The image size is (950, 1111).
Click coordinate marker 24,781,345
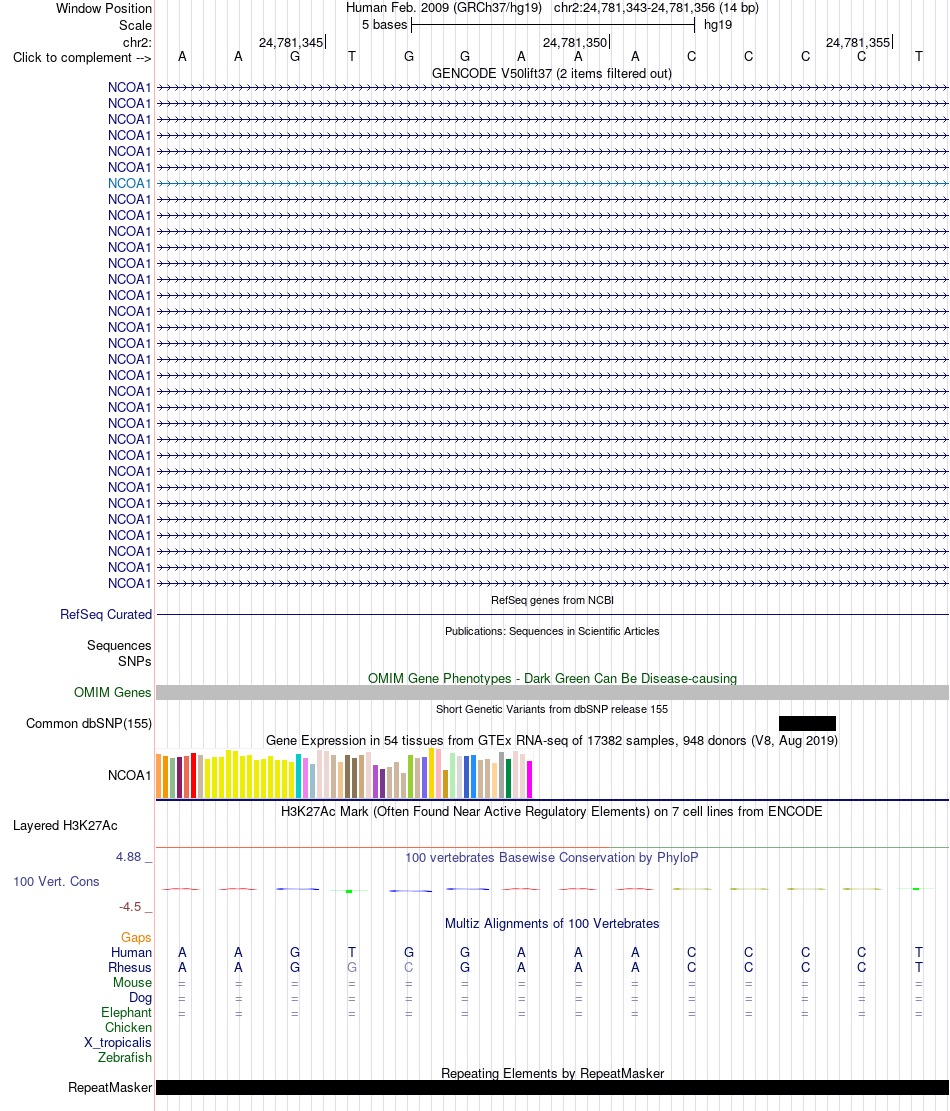[291, 43]
